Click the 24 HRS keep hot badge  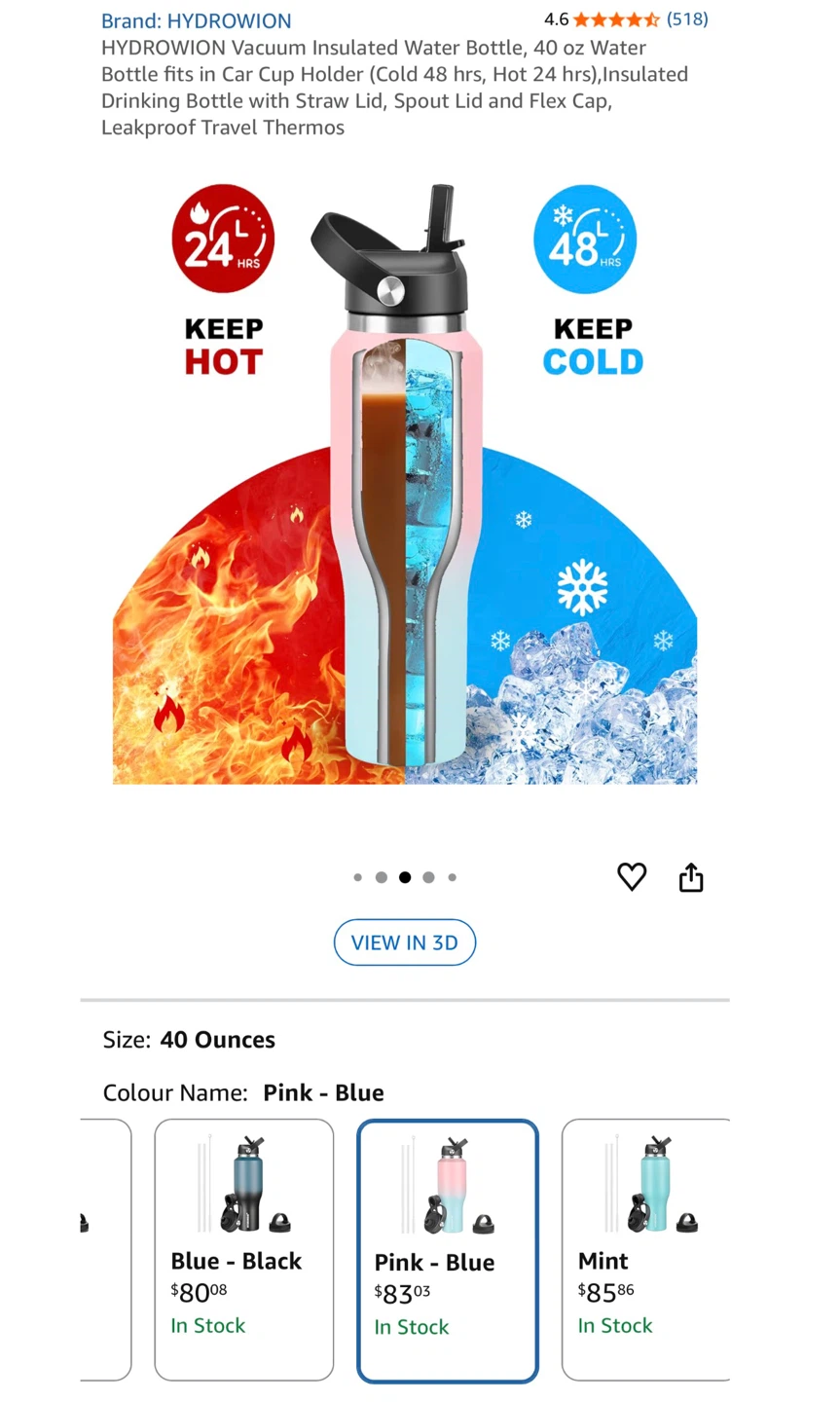[x=223, y=239]
